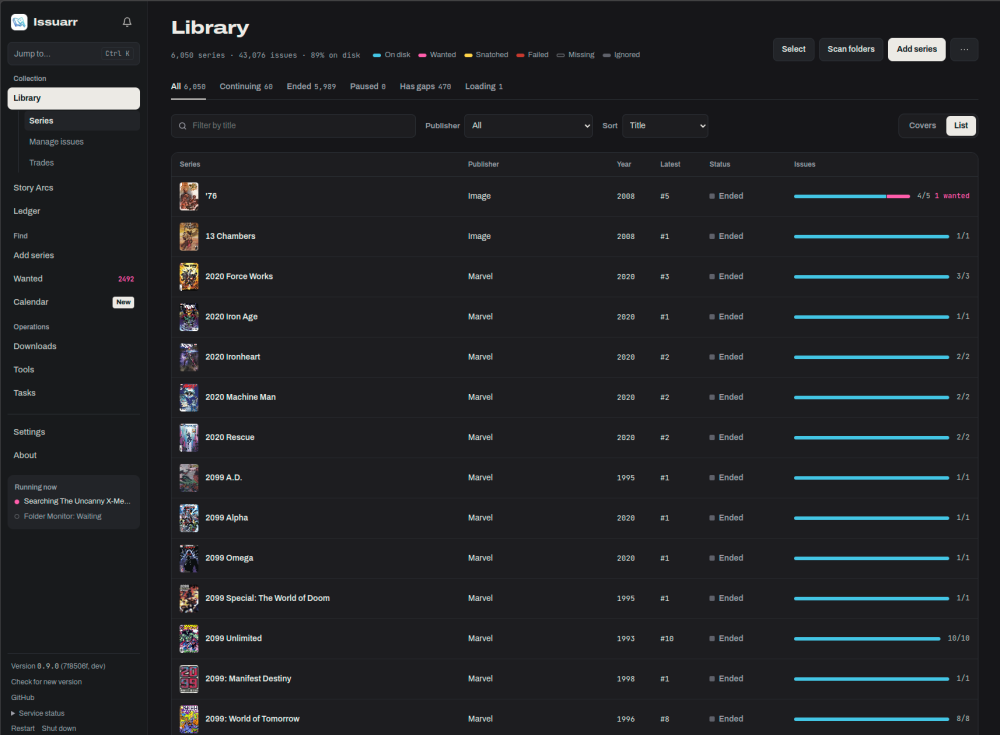The image size is (1000, 735).
Task: Click the 2099: Manifest Destiny cover image
Action: pyautogui.click(x=189, y=679)
